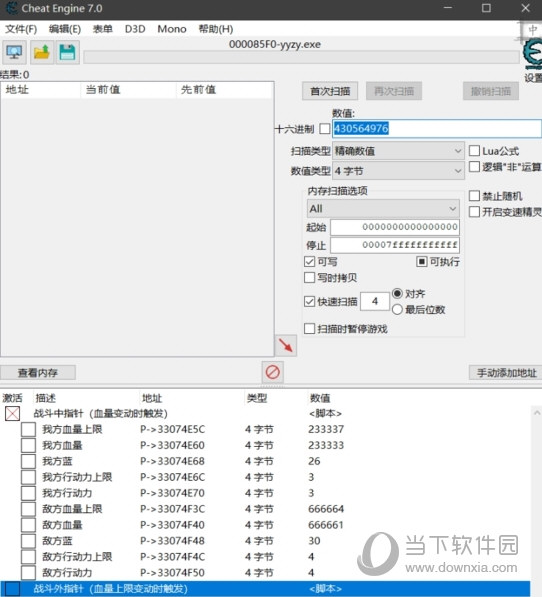Open Cheat Engine settings logo icon
Screen dimensions: 542x597
(532, 54)
